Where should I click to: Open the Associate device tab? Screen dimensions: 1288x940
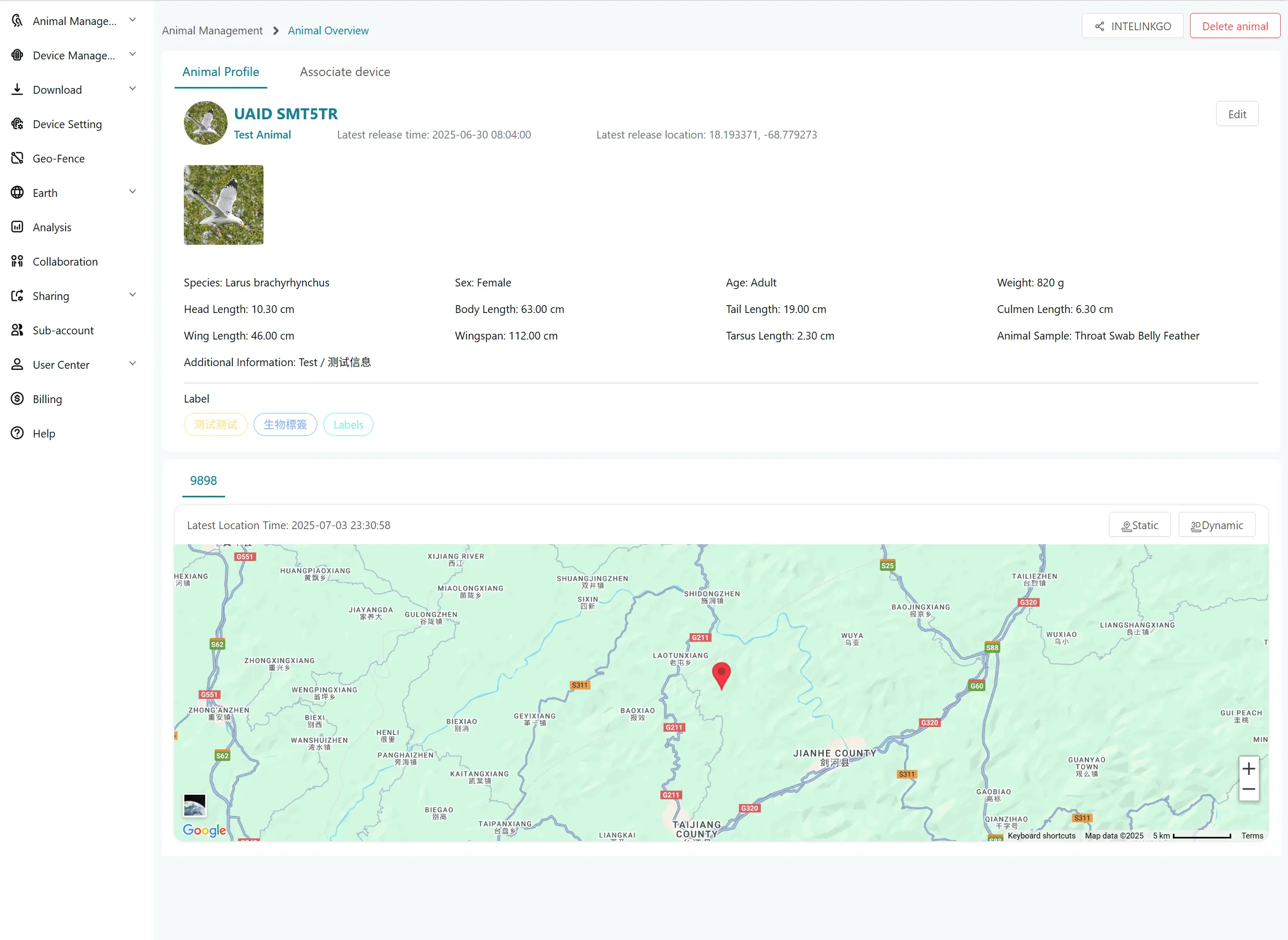pos(345,72)
